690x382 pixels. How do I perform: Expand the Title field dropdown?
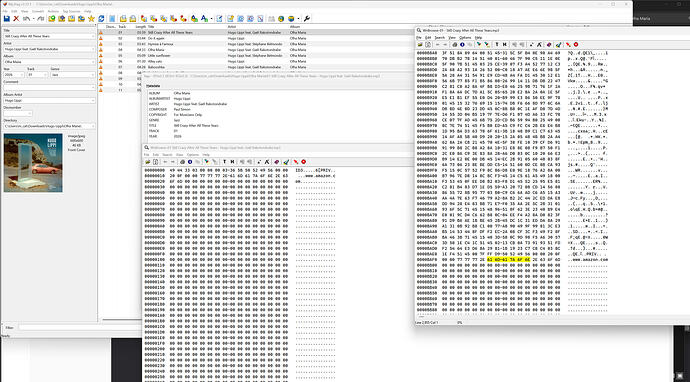[x=93, y=37]
